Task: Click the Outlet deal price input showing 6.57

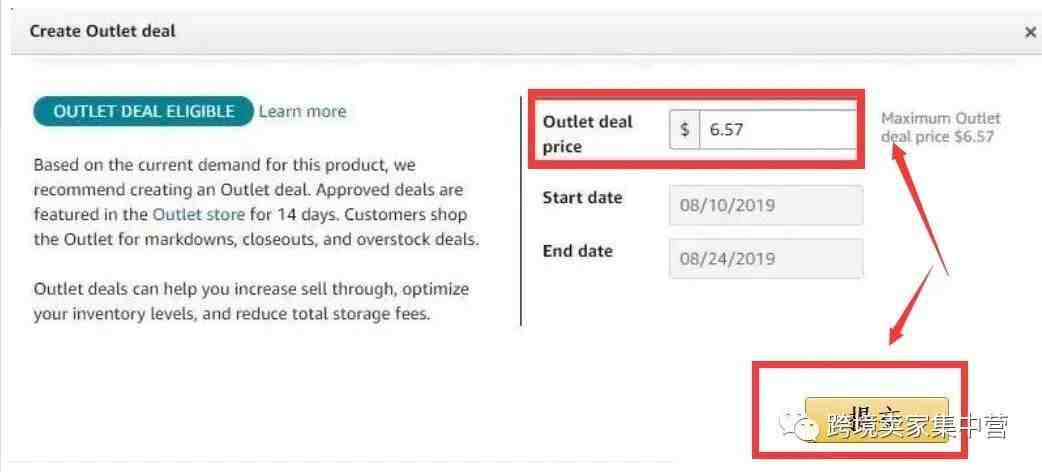Action: 778,129
